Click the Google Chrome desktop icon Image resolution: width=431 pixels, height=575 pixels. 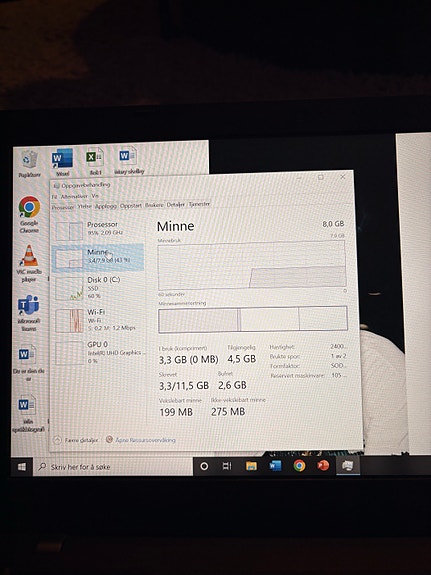click(29, 215)
